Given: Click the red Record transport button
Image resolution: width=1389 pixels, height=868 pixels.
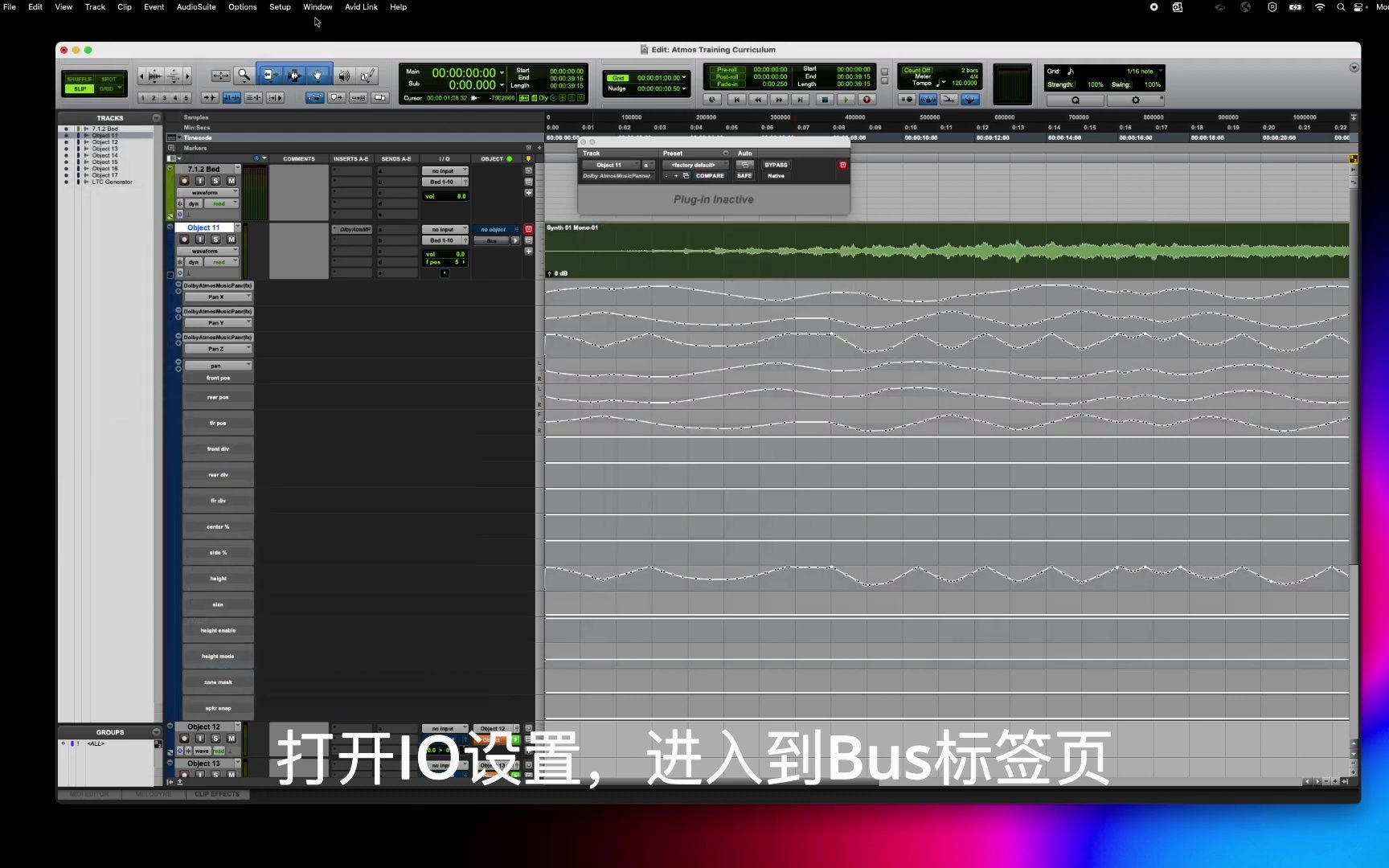Looking at the screenshot, I should (867, 100).
